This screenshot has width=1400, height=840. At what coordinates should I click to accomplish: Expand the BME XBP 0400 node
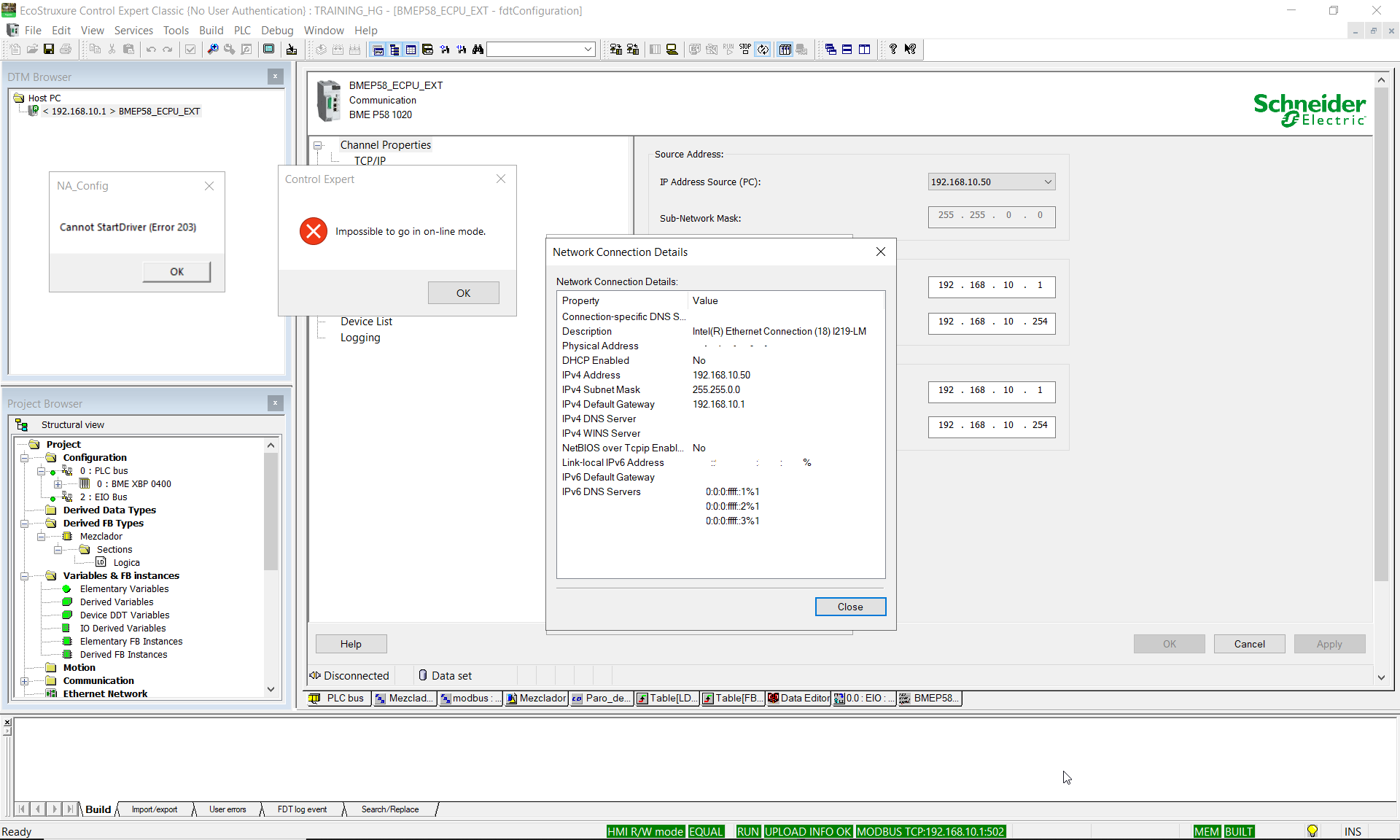pos(58,484)
